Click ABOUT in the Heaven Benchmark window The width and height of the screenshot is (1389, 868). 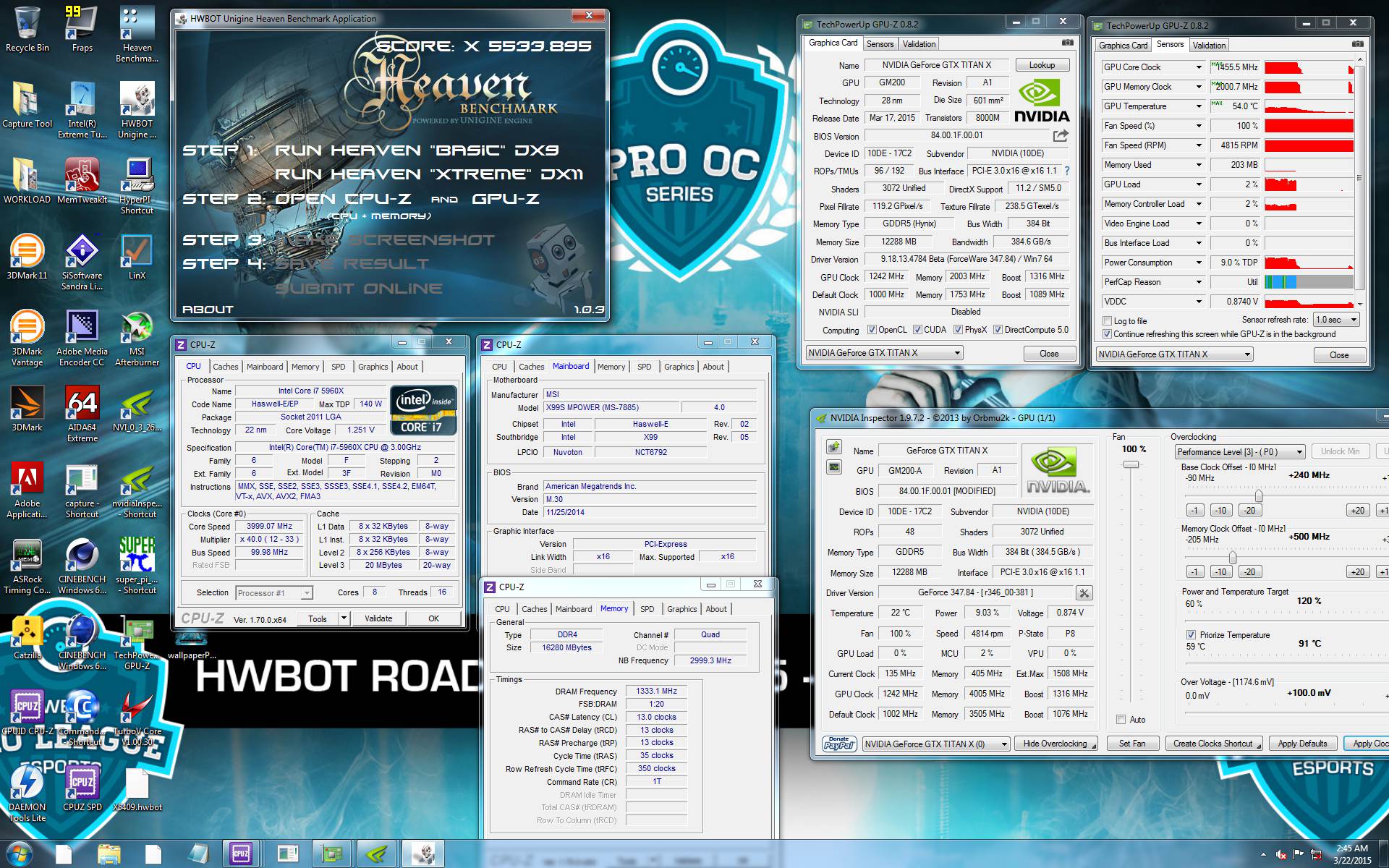[208, 309]
